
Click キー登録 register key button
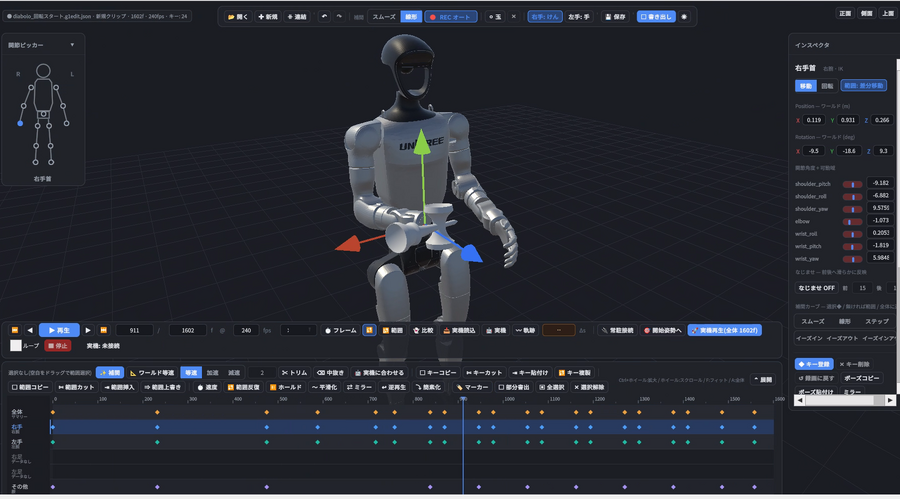coord(814,364)
